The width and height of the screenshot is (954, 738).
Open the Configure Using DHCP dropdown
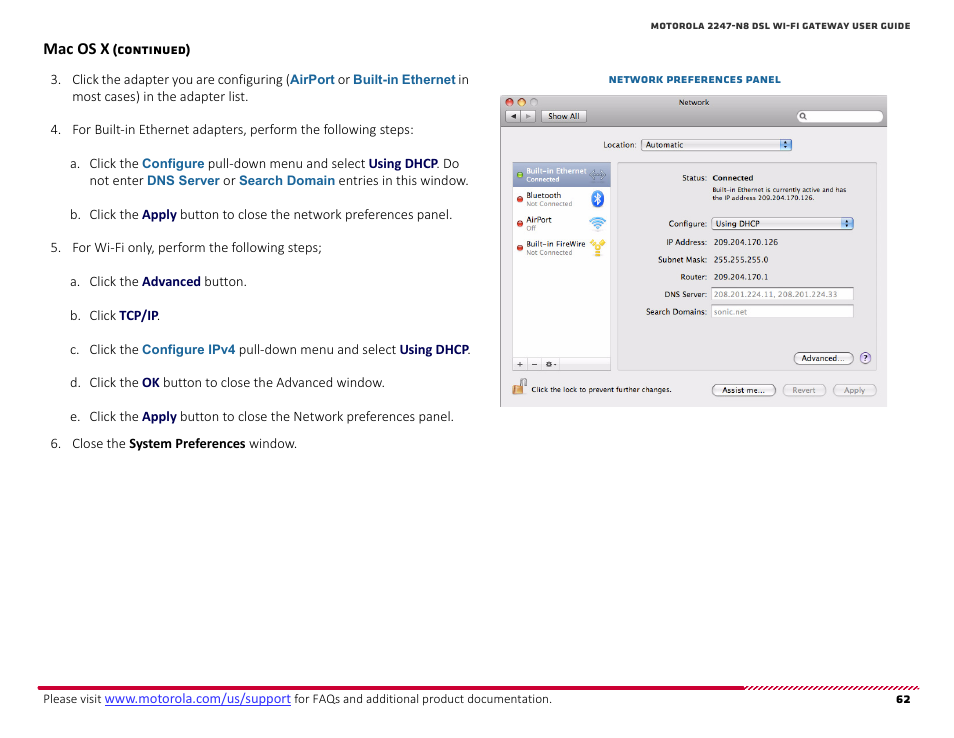tap(782, 223)
